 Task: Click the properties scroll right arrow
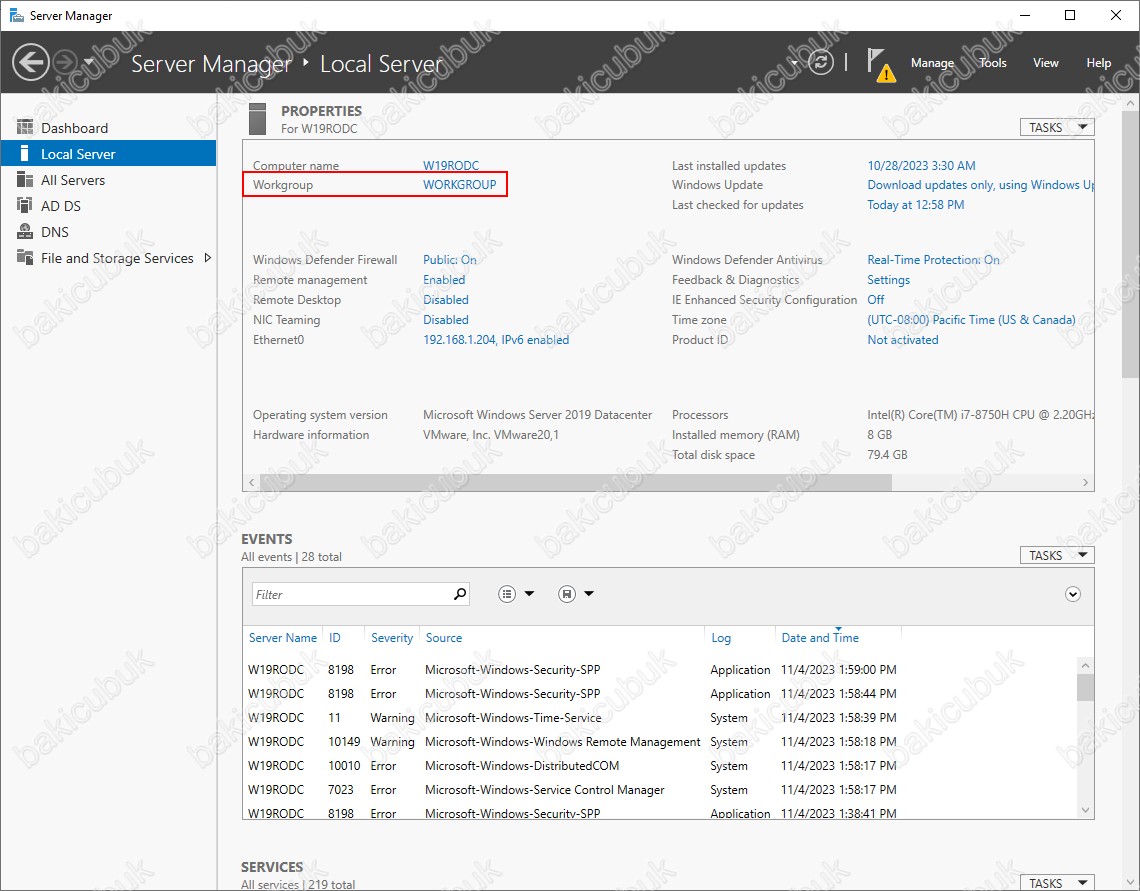pos(1085,483)
